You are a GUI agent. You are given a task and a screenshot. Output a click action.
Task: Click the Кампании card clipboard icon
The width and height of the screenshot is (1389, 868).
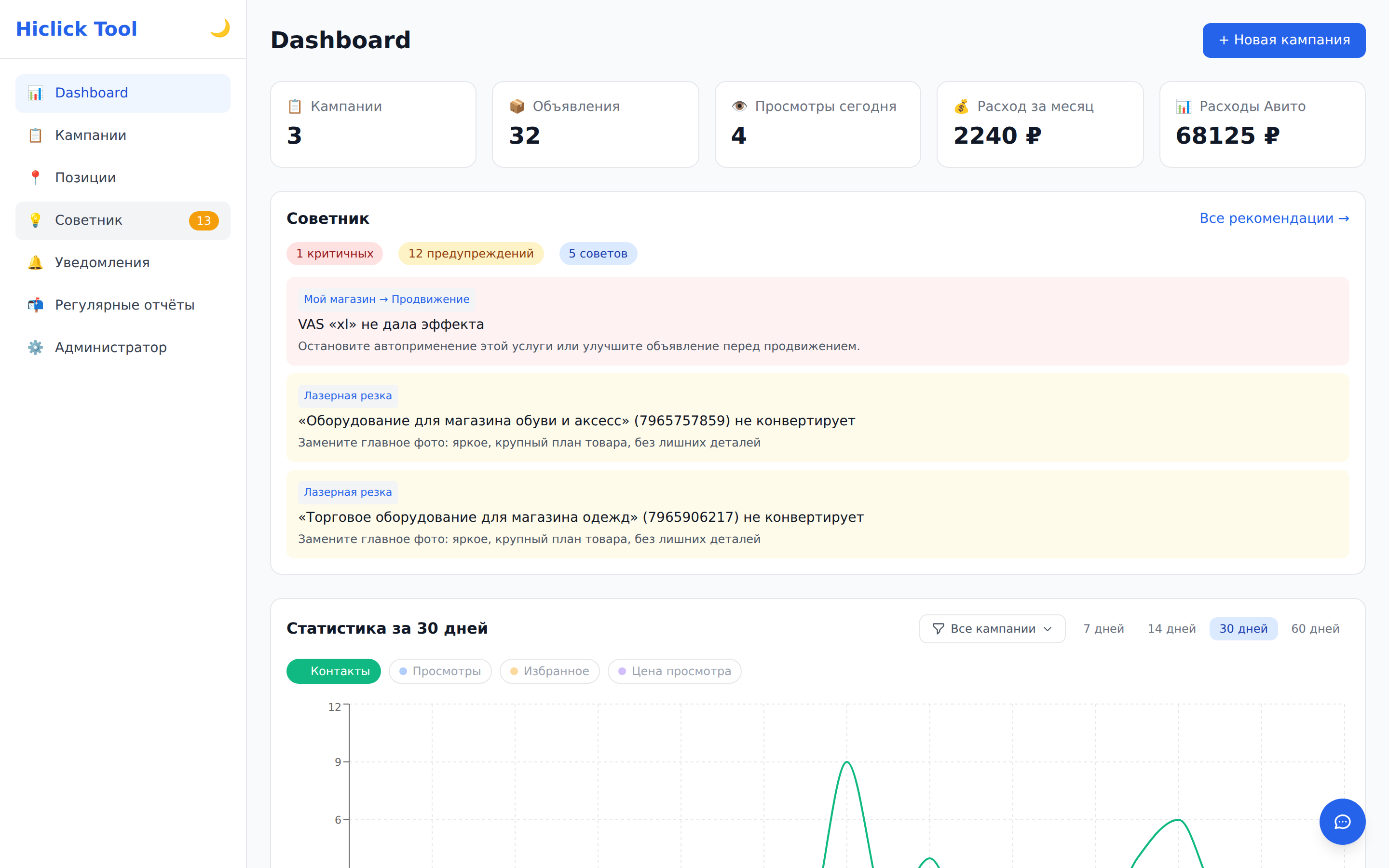[x=295, y=107]
